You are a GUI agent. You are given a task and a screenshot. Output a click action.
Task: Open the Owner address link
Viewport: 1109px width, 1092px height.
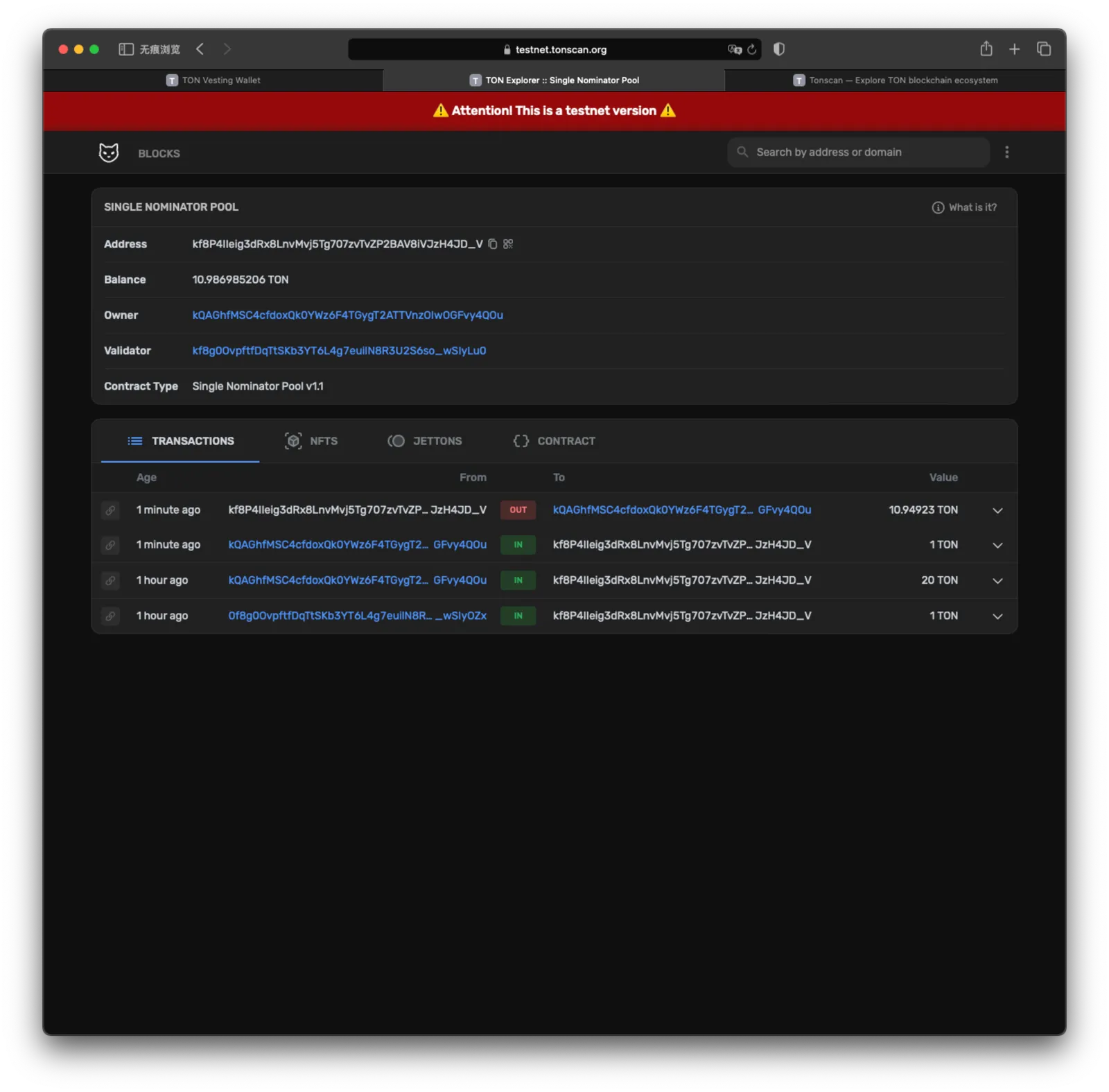(x=347, y=315)
